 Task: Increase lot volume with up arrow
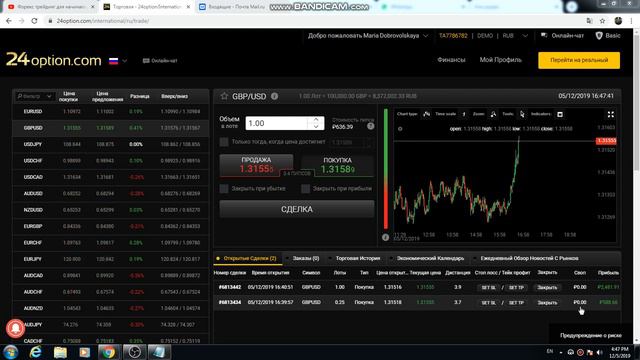click(x=316, y=120)
